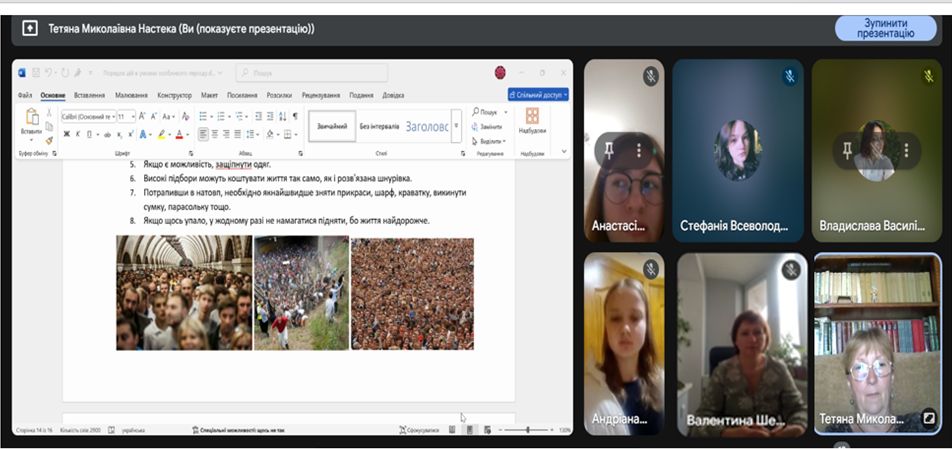
Task: Select center text alignment icon
Action: pyautogui.click(x=215, y=134)
